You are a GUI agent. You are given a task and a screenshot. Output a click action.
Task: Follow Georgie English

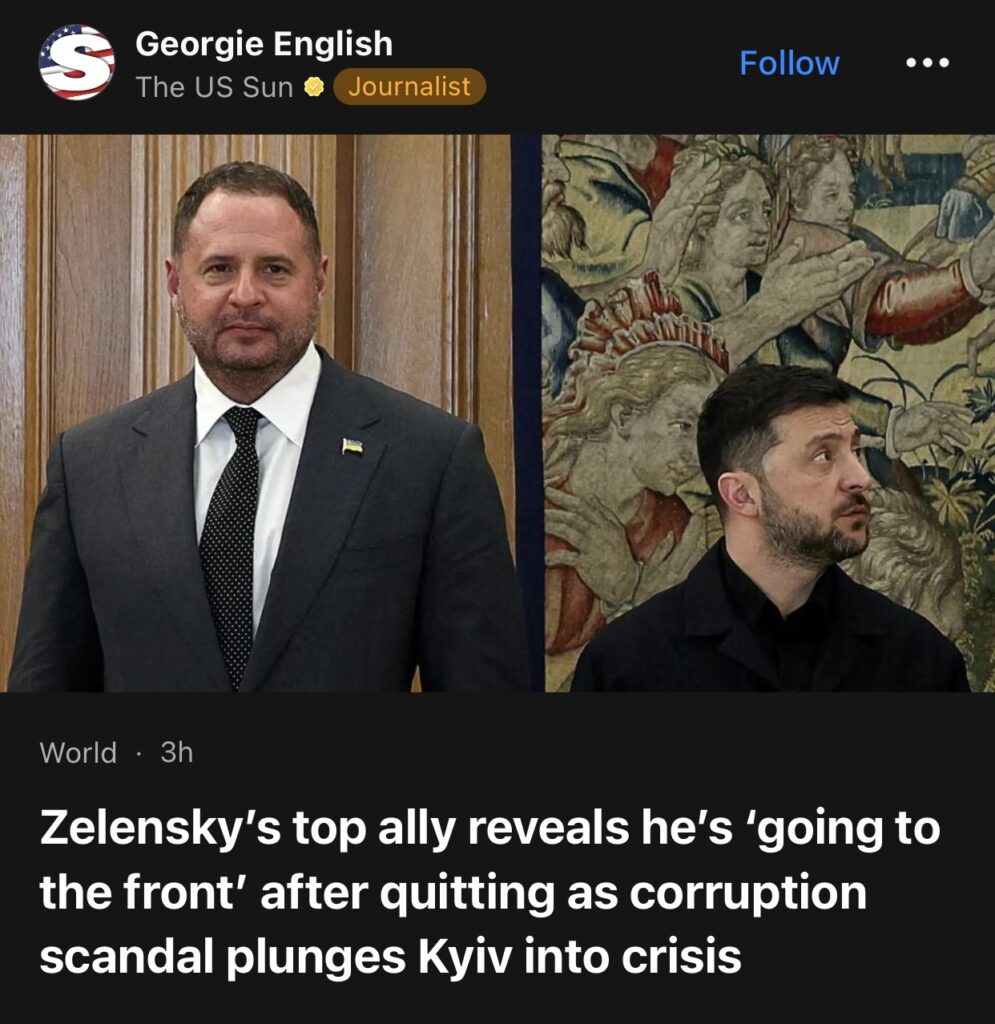tap(789, 63)
